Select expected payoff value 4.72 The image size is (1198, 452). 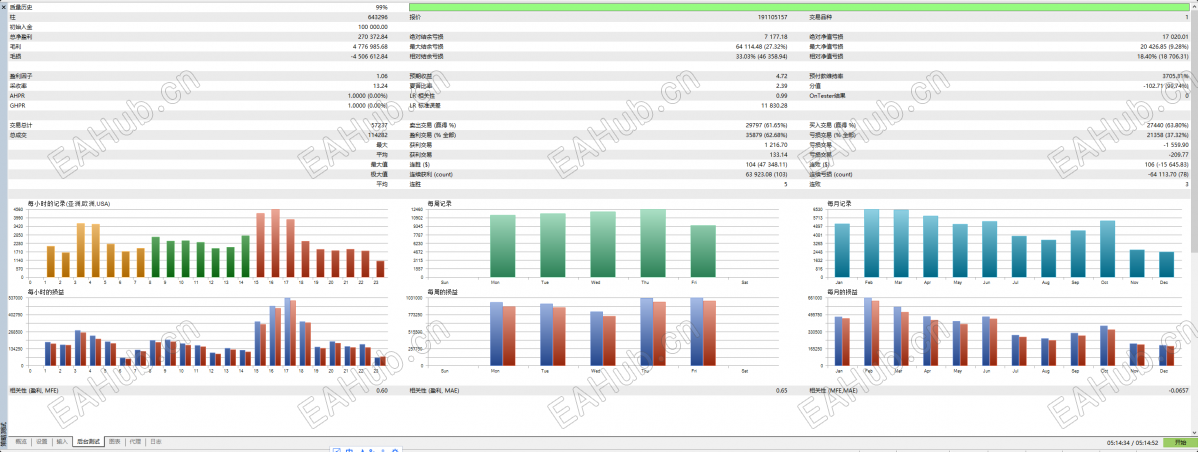pos(782,76)
